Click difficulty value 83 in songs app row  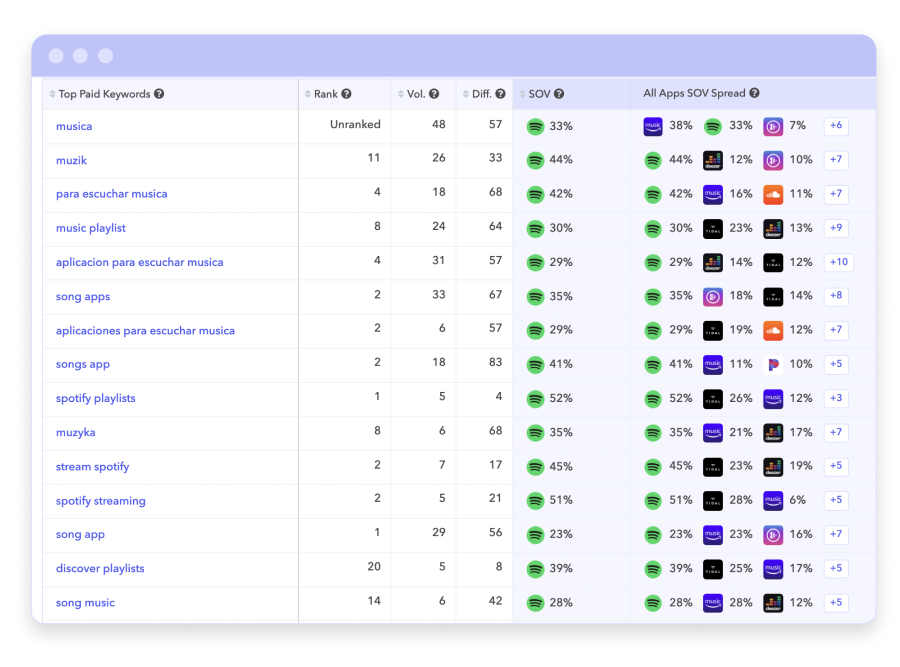(495, 362)
